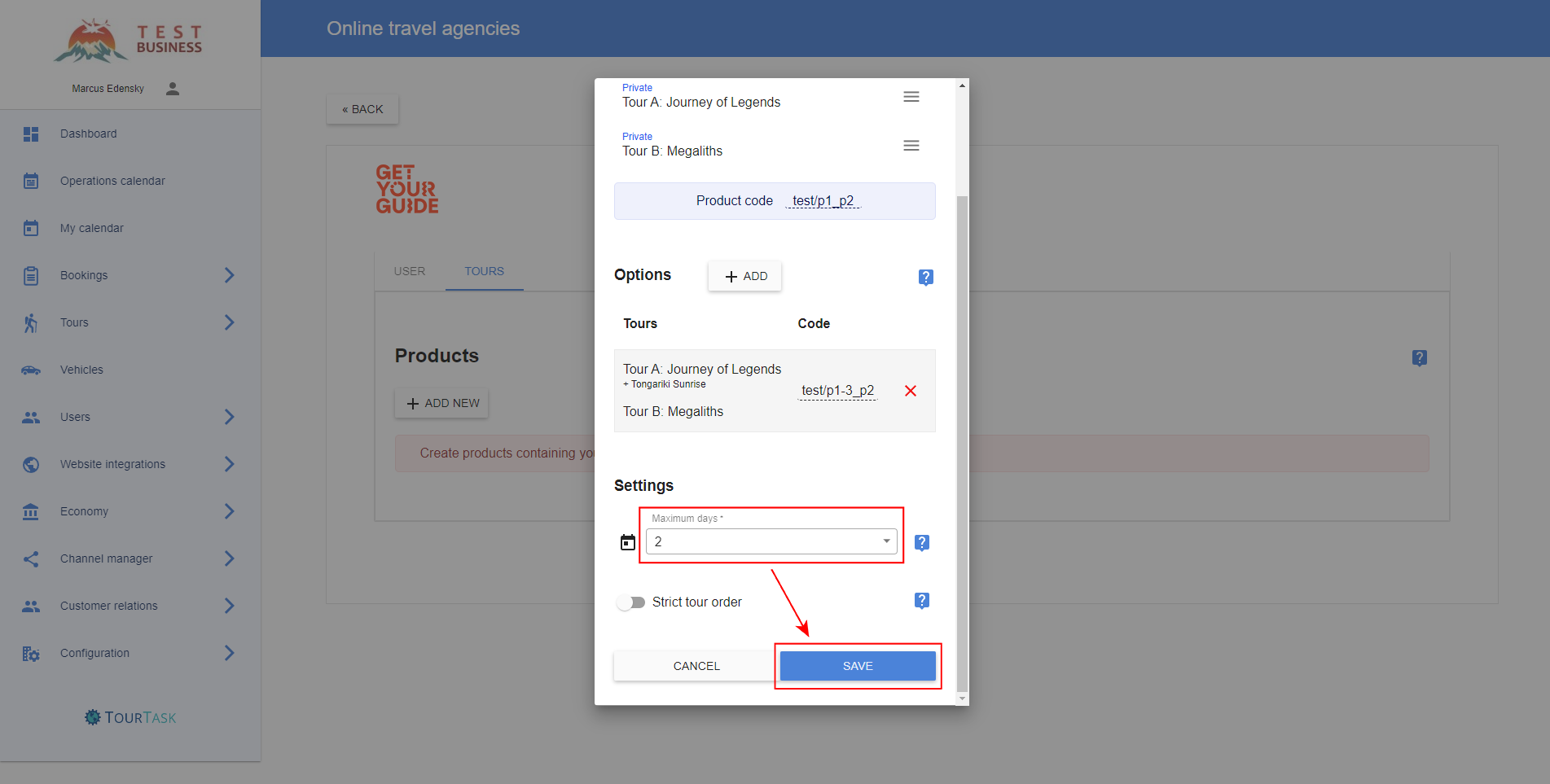Remove the tour option with red X

tap(911, 391)
